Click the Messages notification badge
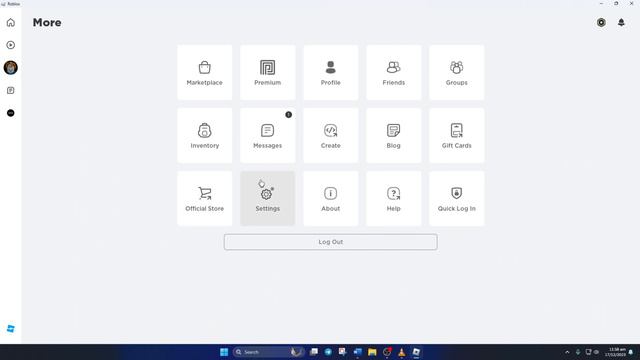Screen dimensions: 640x360 click(289, 115)
